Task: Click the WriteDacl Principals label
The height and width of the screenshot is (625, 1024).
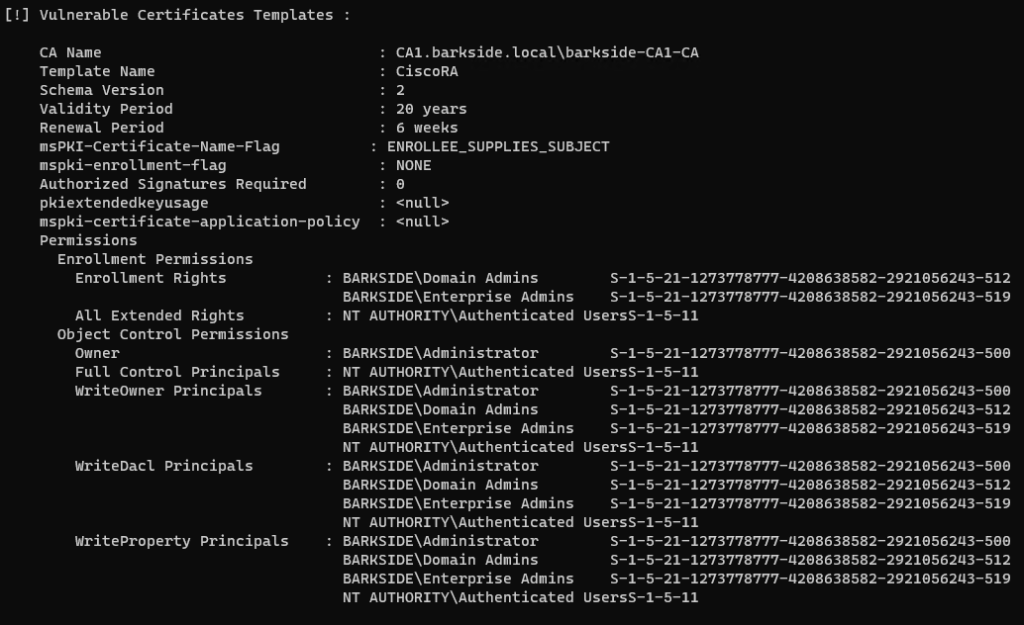Action: [x=164, y=466]
